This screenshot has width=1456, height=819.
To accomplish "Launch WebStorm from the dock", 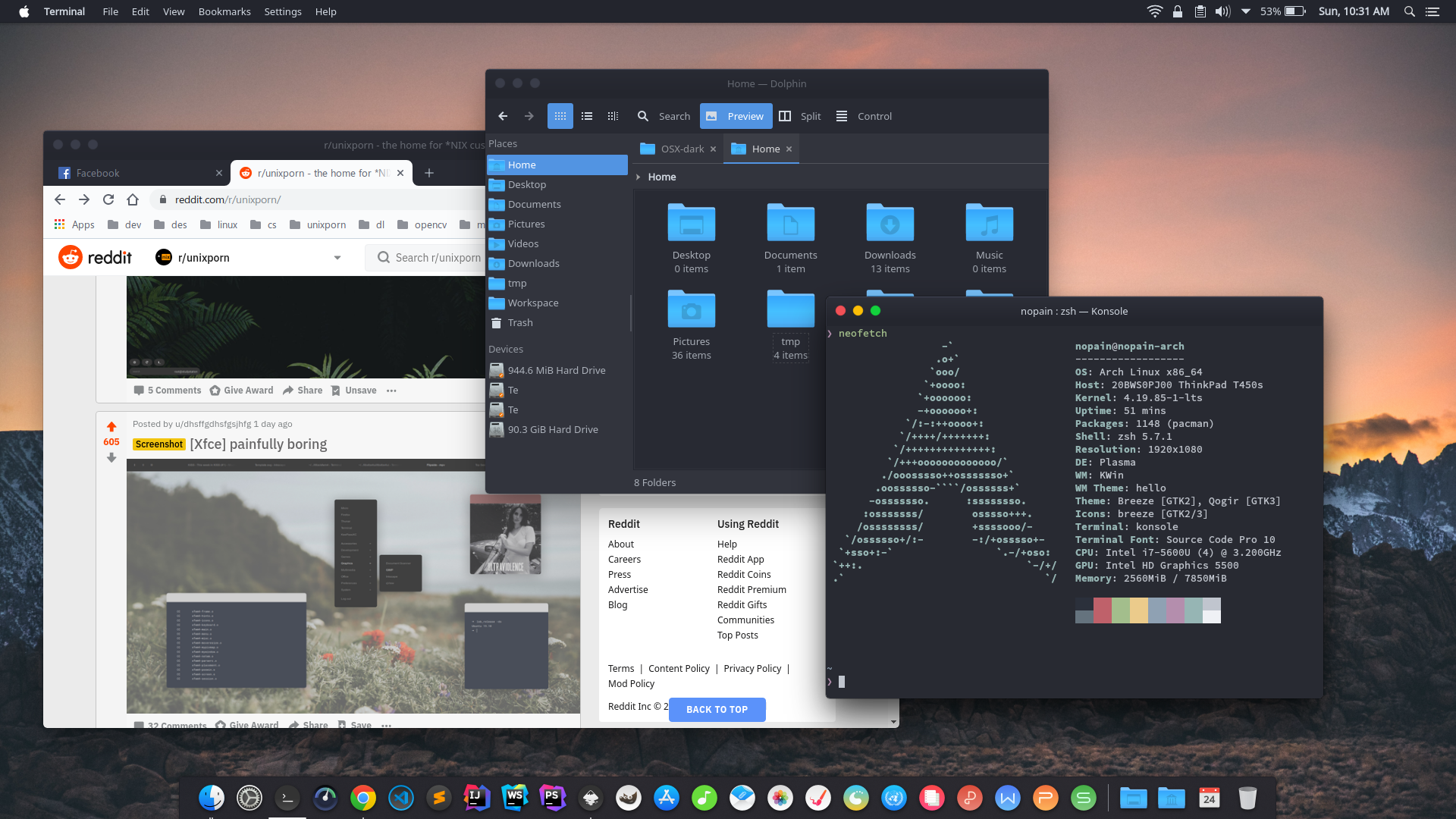I will coord(515,798).
